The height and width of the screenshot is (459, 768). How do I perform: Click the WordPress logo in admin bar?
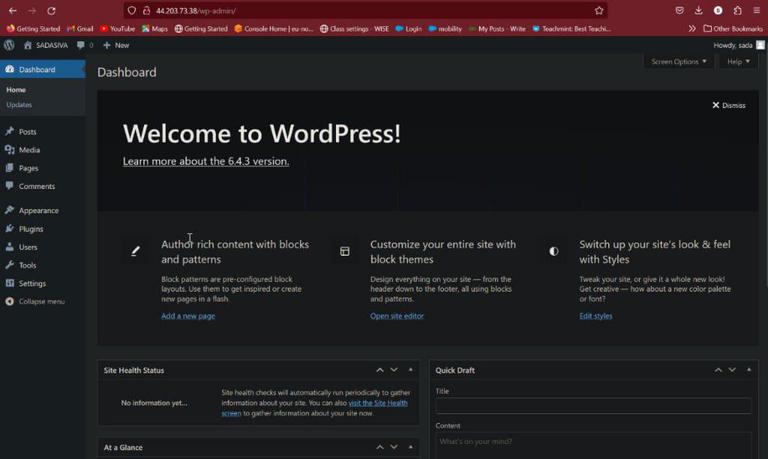(x=9, y=45)
